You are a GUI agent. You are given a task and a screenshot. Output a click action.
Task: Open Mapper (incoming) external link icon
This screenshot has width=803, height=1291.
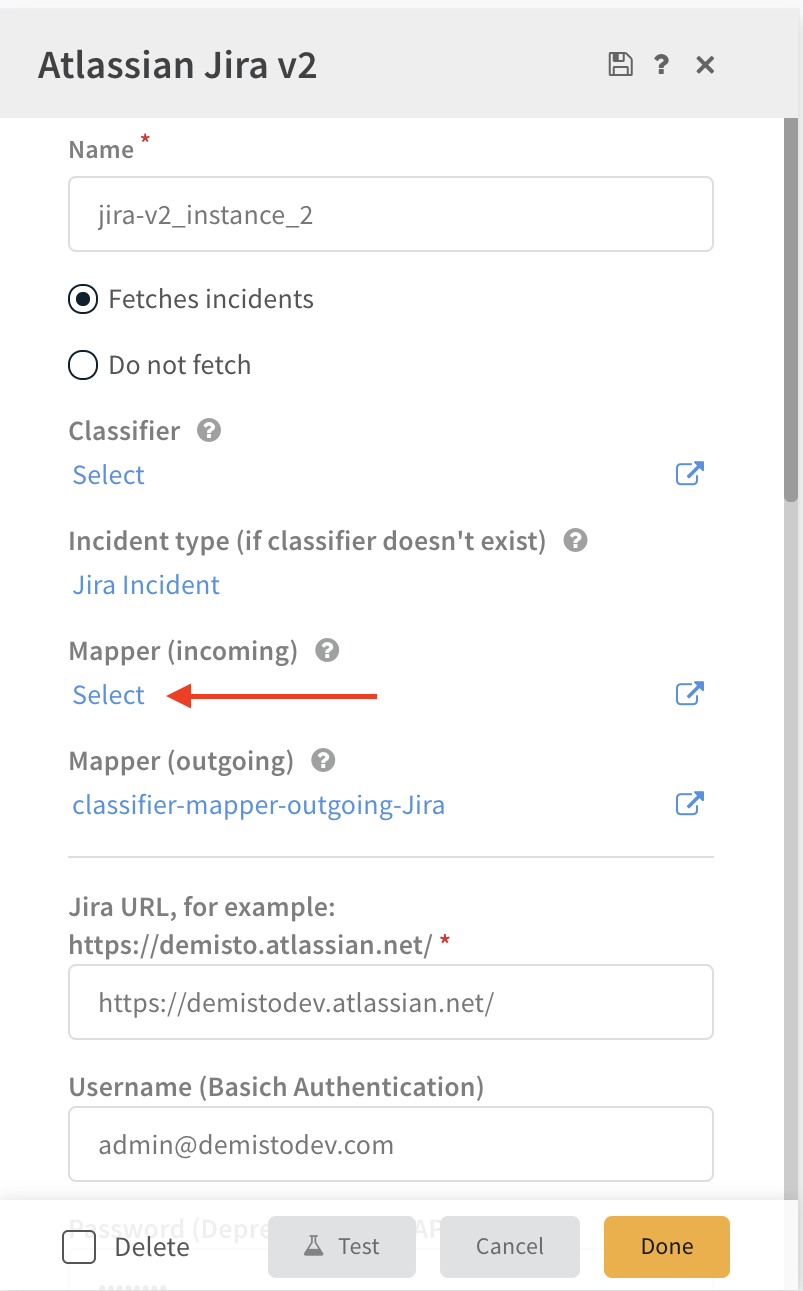pos(689,693)
